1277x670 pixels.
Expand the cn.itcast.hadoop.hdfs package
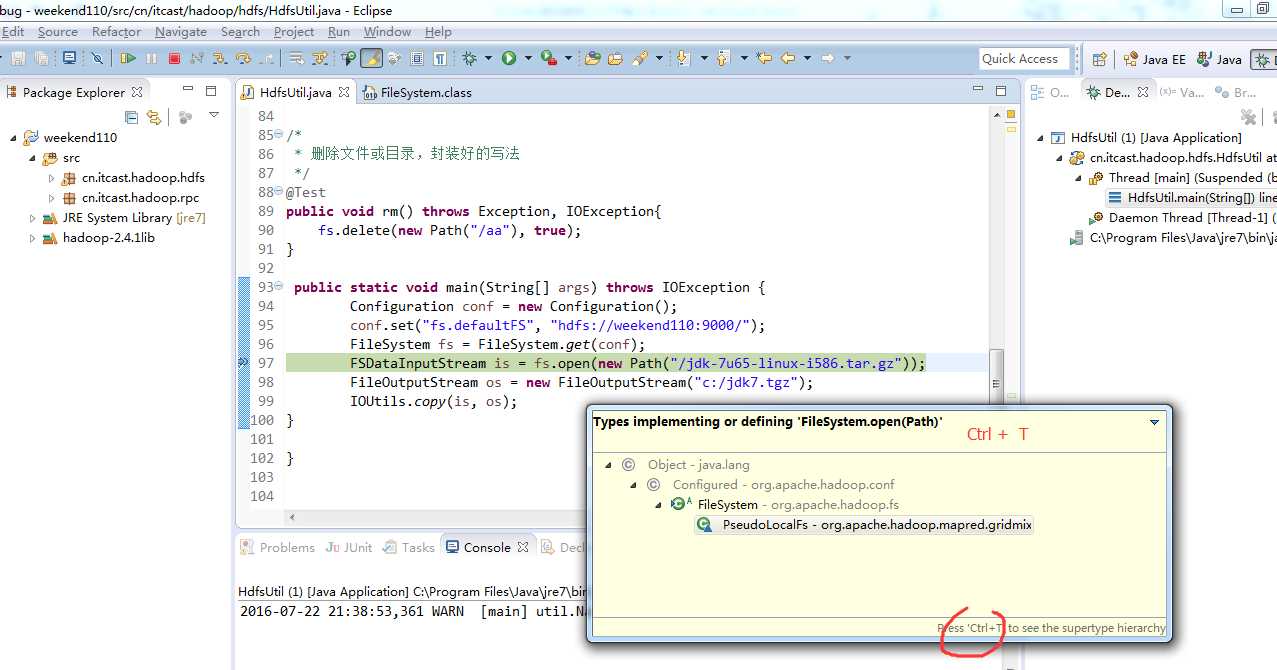click(52, 178)
